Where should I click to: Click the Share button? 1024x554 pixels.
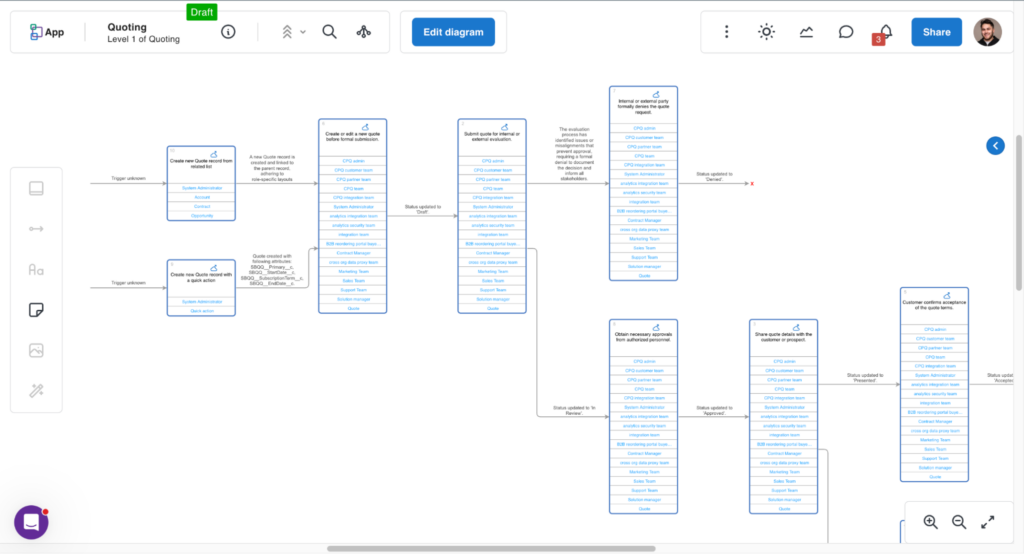(x=936, y=32)
